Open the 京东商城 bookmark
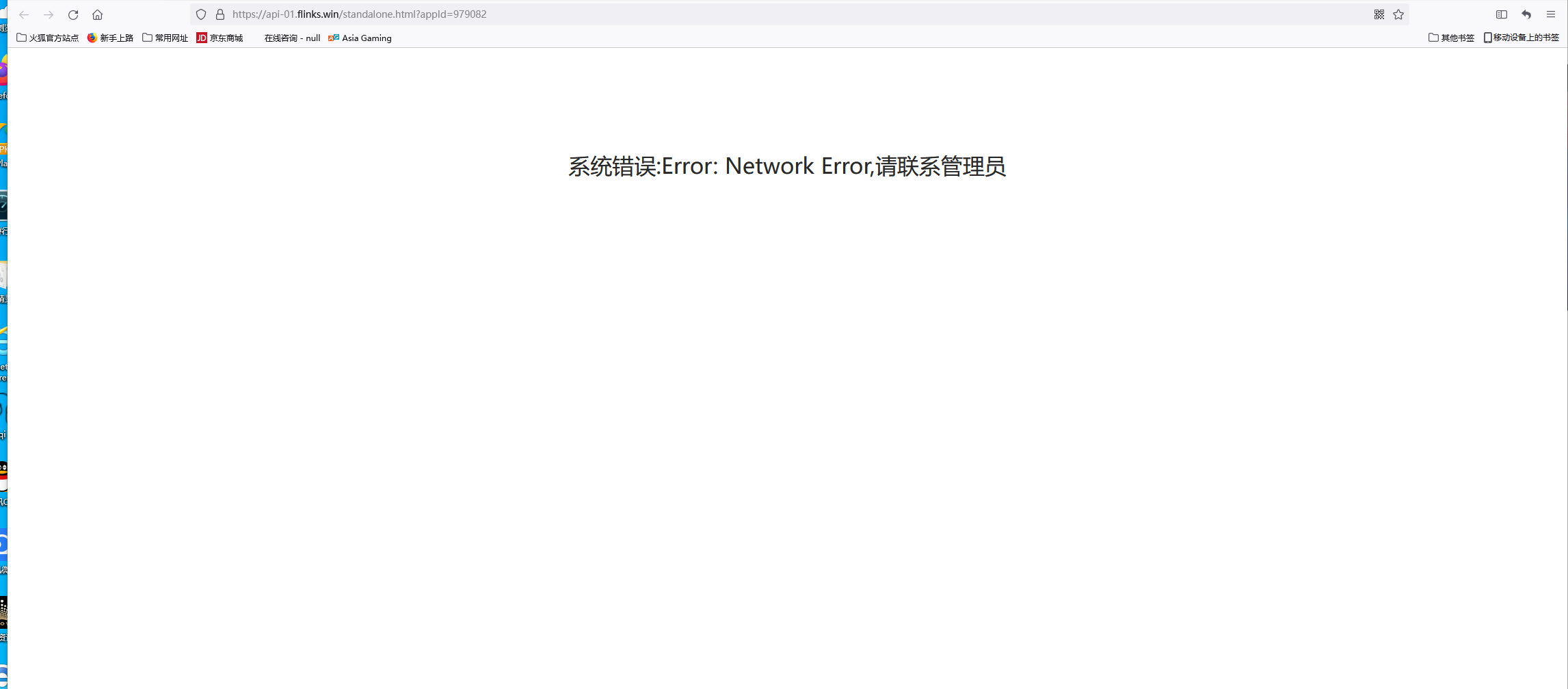This screenshot has height=689, width=1568. tap(220, 38)
